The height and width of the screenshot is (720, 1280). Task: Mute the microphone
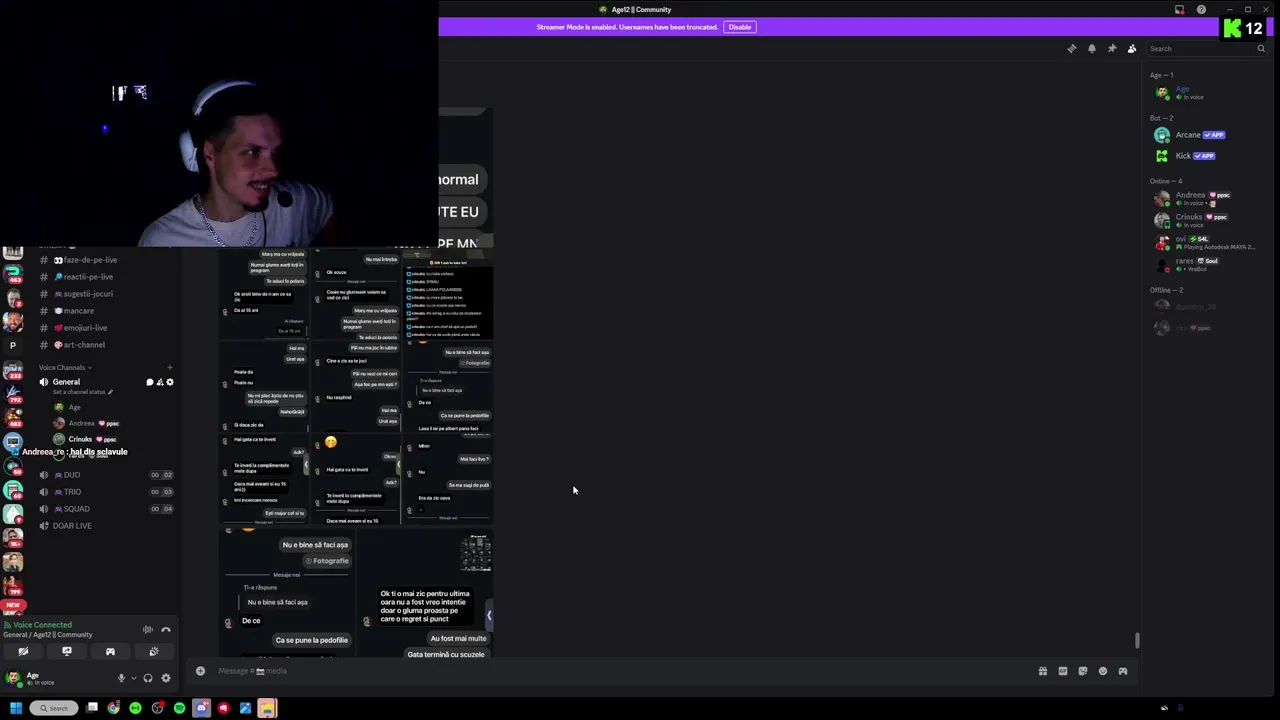tap(121, 678)
